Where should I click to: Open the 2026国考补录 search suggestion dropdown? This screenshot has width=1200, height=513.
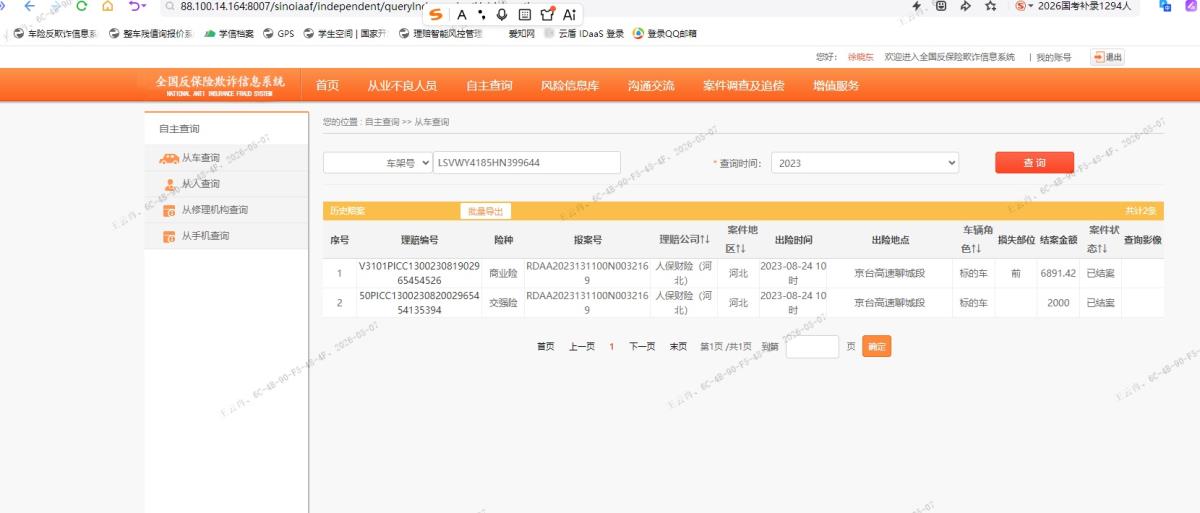tap(1031, 6)
